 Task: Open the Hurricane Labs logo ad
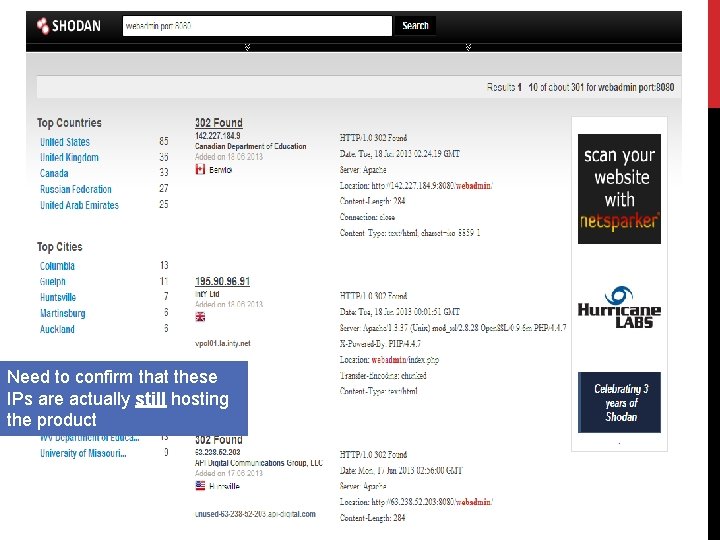click(619, 307)
